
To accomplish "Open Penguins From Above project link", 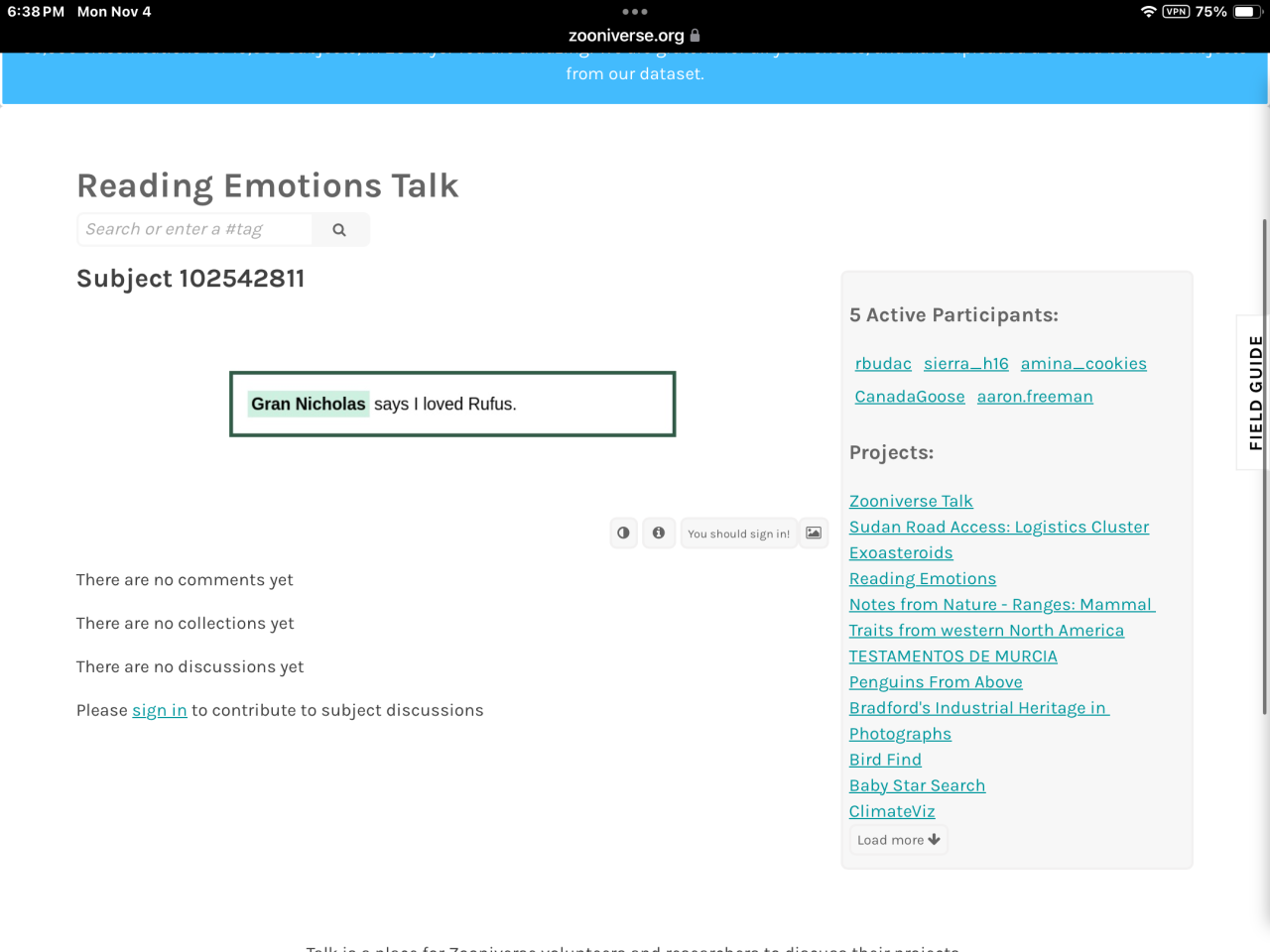I will 936,682.
